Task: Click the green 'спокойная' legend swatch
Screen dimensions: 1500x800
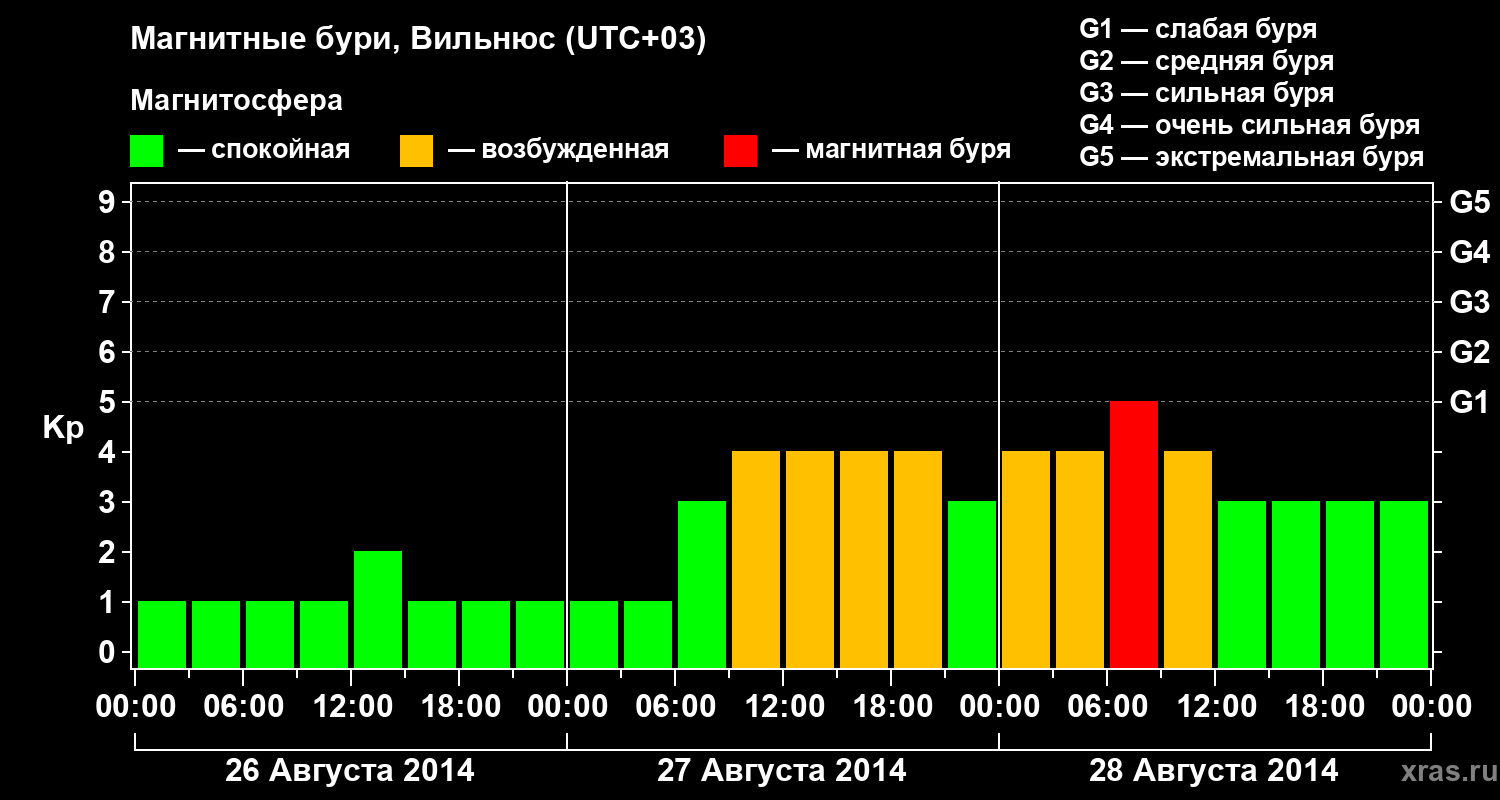Action: (146, 150)
